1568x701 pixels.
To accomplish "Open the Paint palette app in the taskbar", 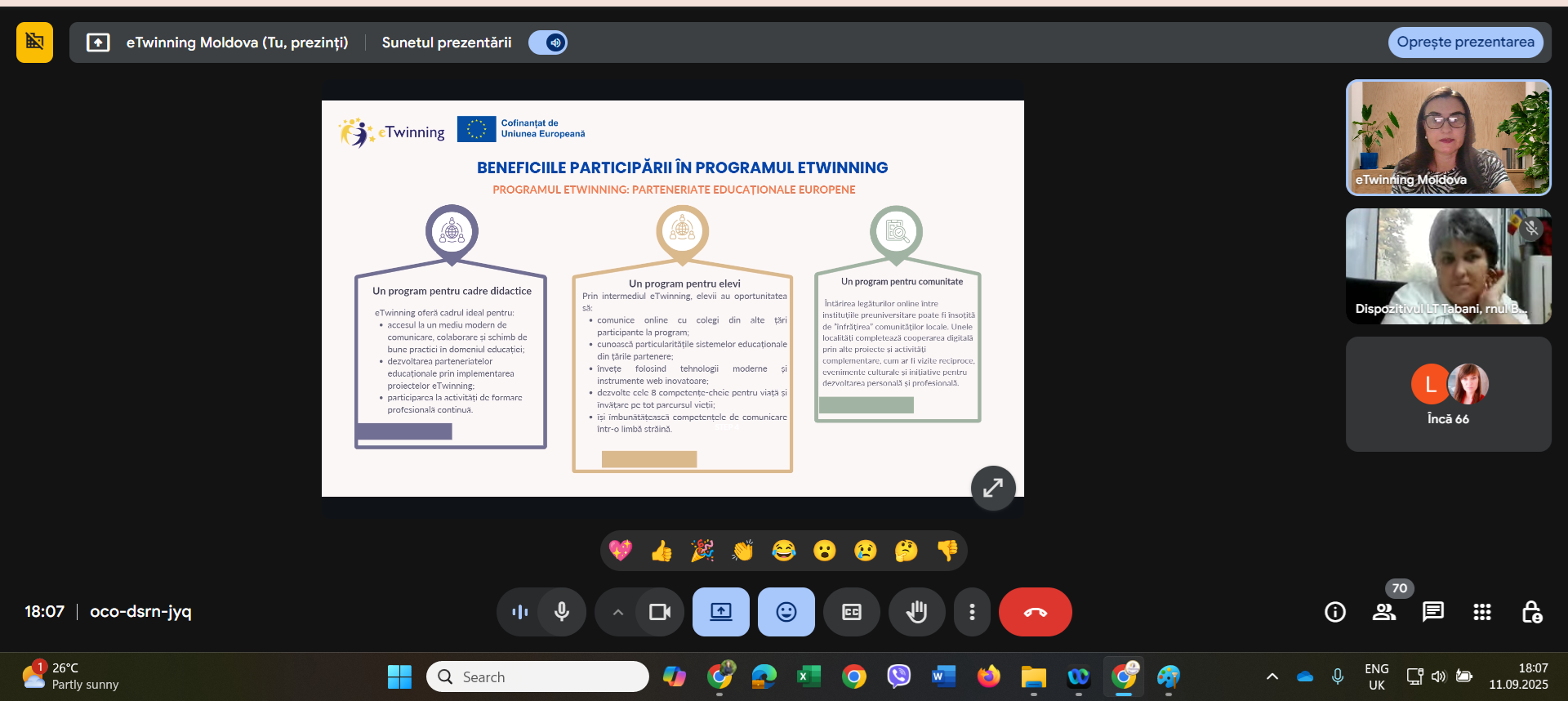I will (x=1169, y=676).
